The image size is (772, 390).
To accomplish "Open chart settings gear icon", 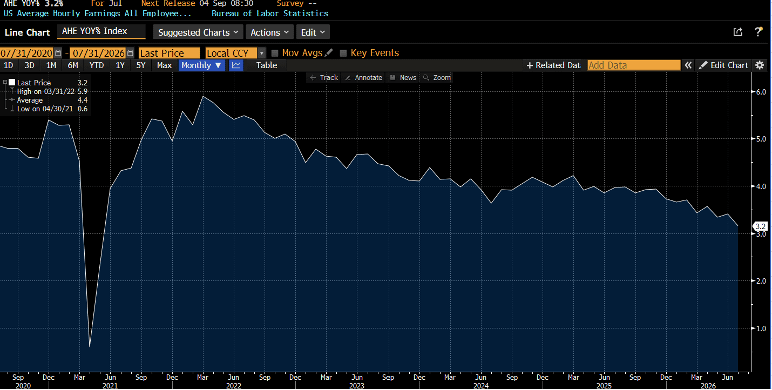I will coord(760,65).
